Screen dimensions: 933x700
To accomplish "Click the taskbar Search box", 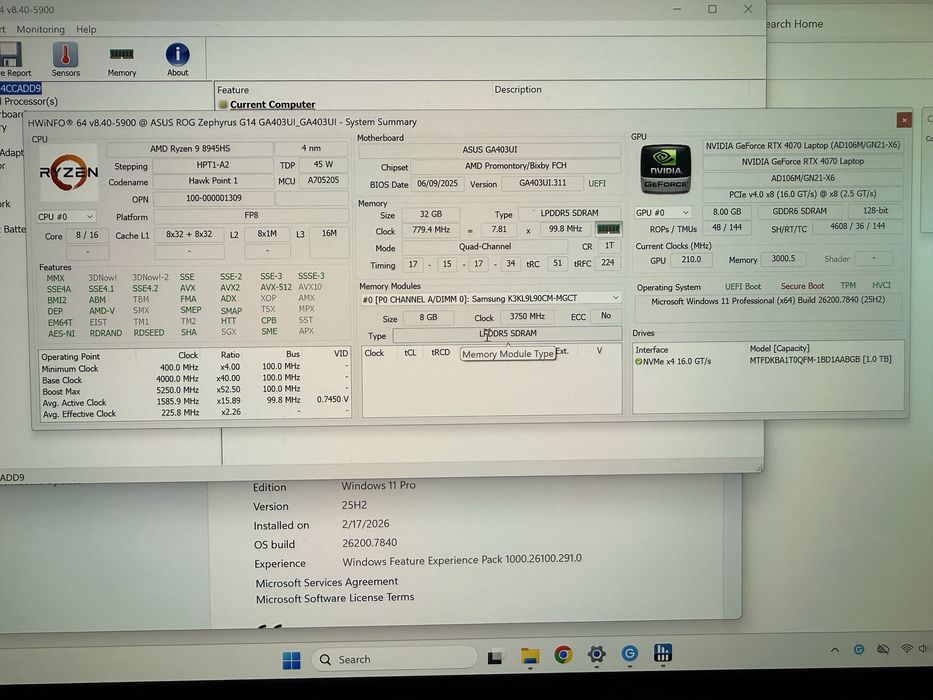I will 394,659.
